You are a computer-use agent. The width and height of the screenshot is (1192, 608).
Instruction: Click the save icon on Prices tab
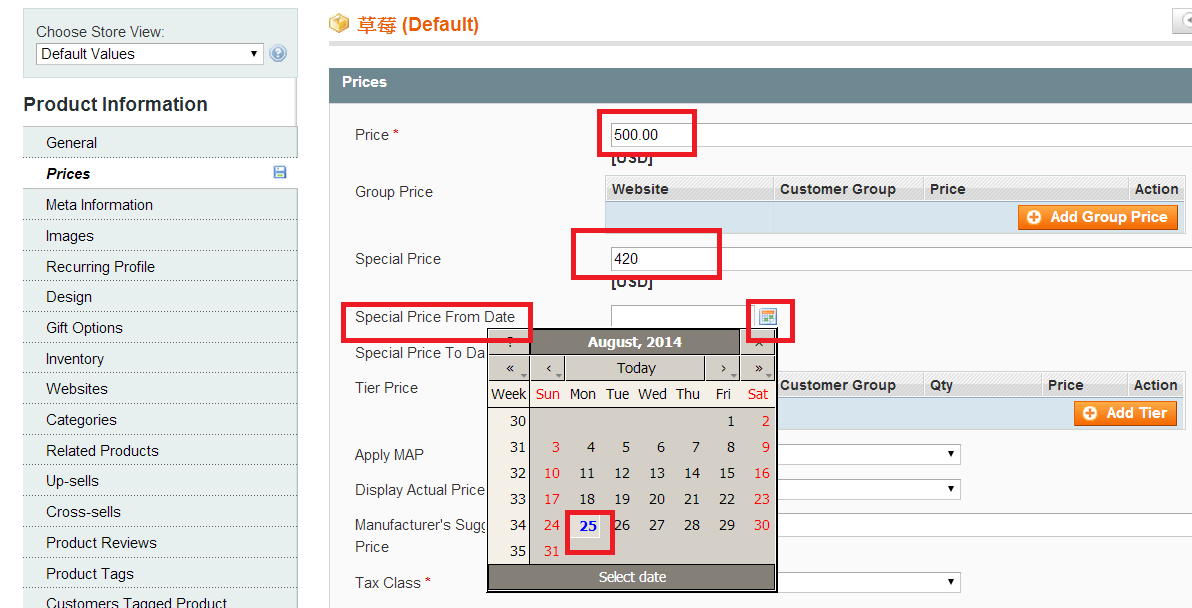(280, 173)
